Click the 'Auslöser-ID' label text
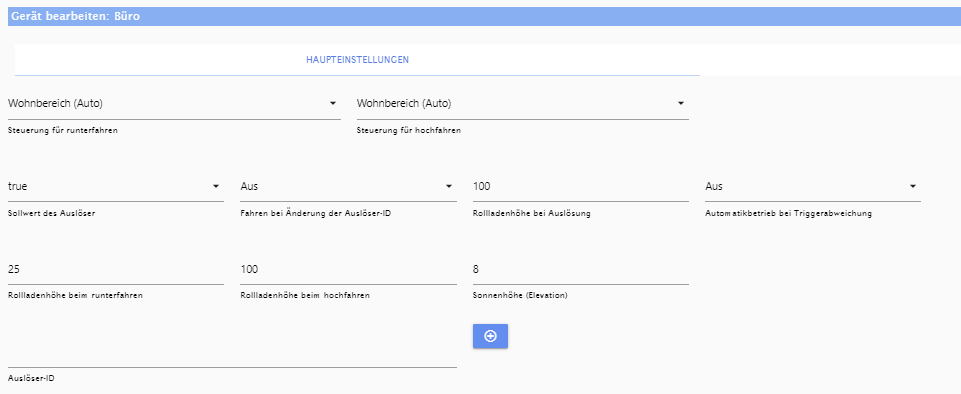The width and height of the screenshot is (961, 394). [x=31, y=379]
